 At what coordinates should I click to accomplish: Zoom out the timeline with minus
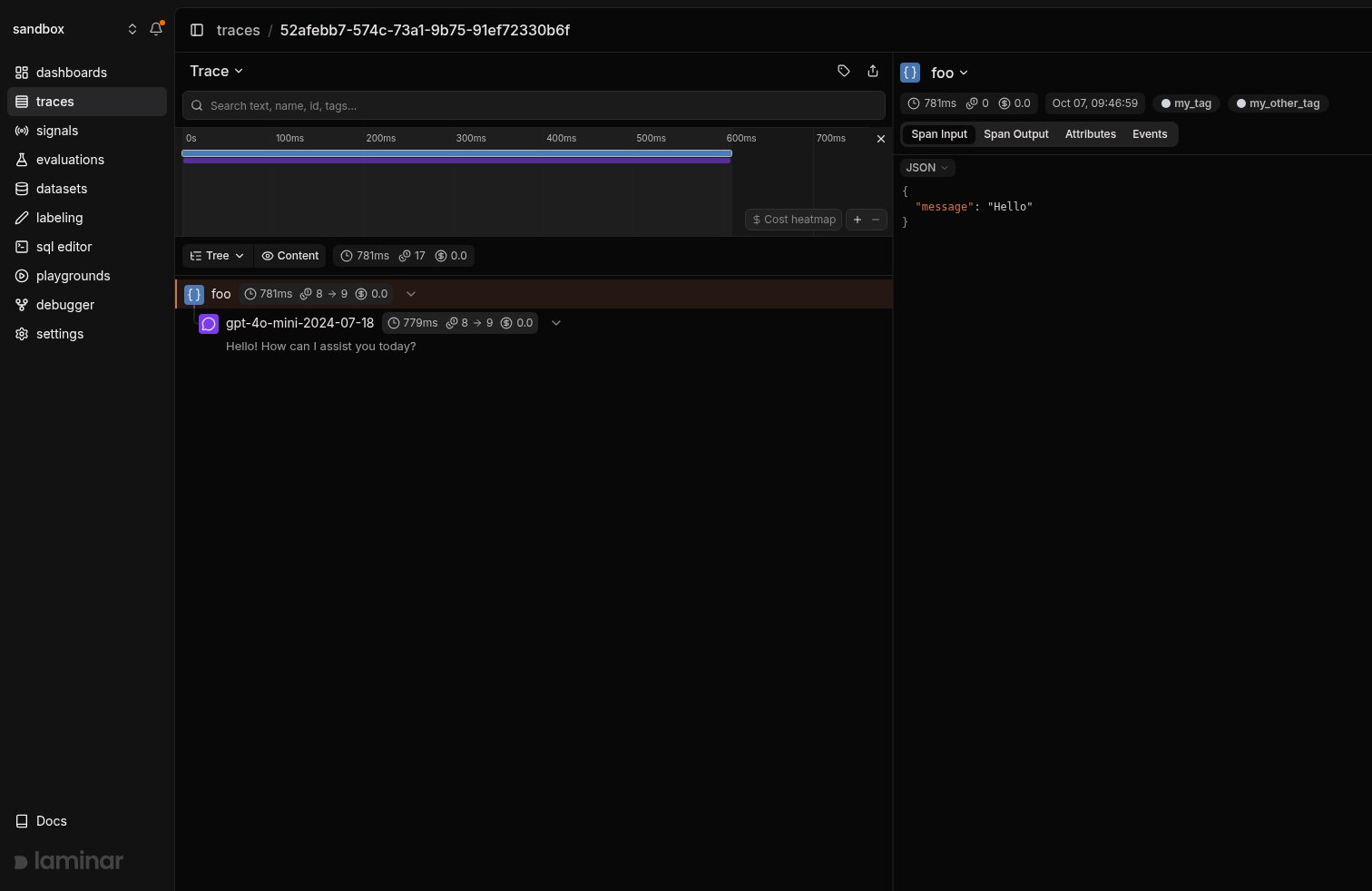876,220
